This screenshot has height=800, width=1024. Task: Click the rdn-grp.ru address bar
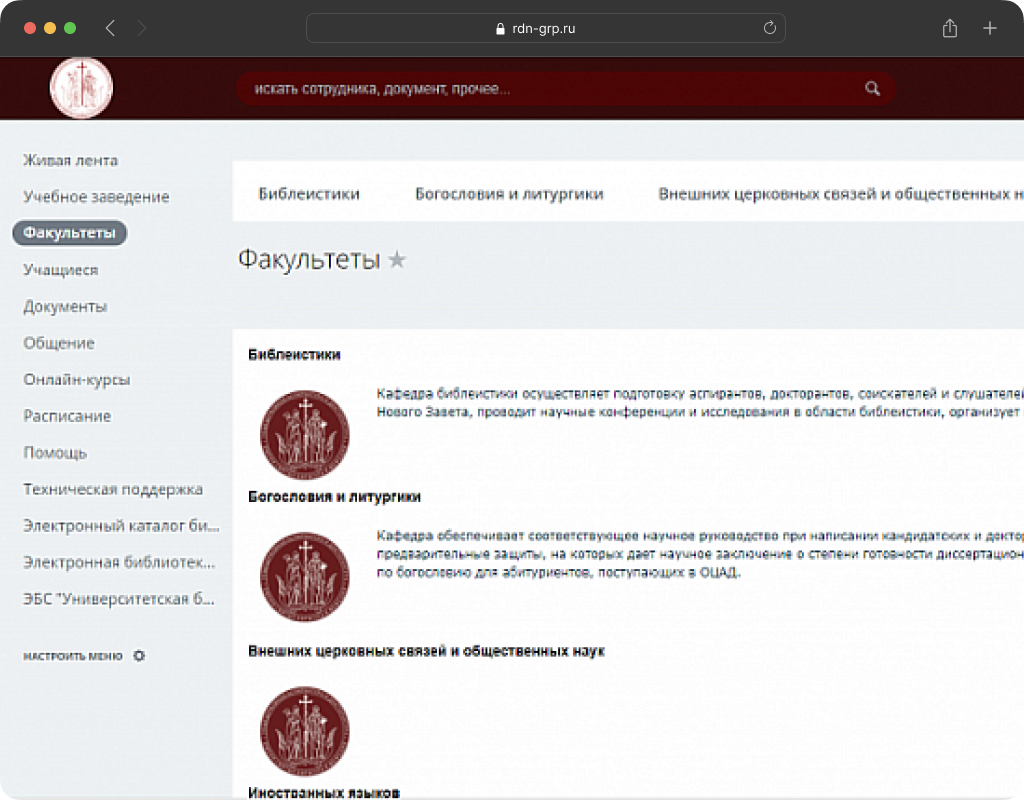545,28
